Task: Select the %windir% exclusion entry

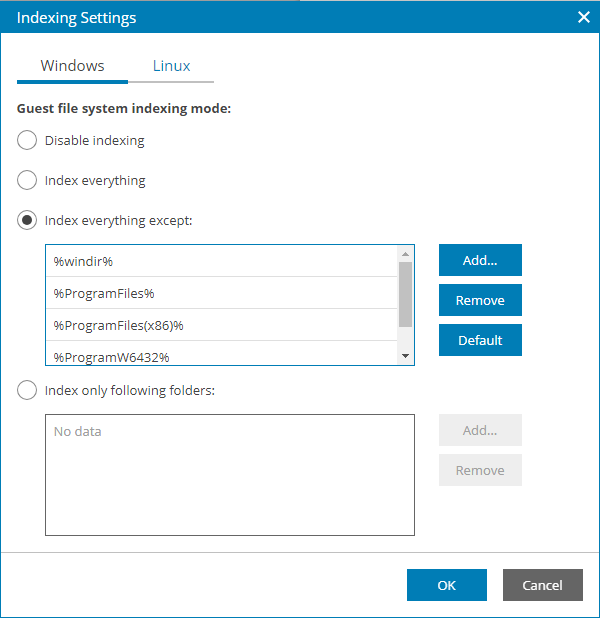Action: point(220,261)
